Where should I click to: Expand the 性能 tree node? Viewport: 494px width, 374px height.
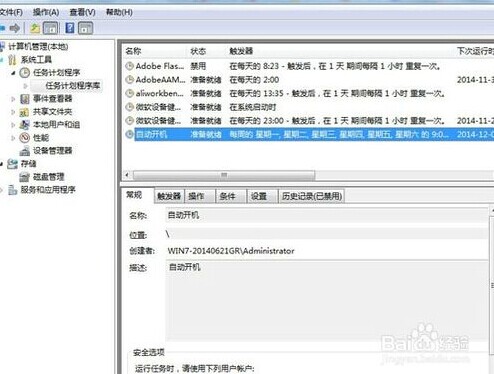(13, 138)
